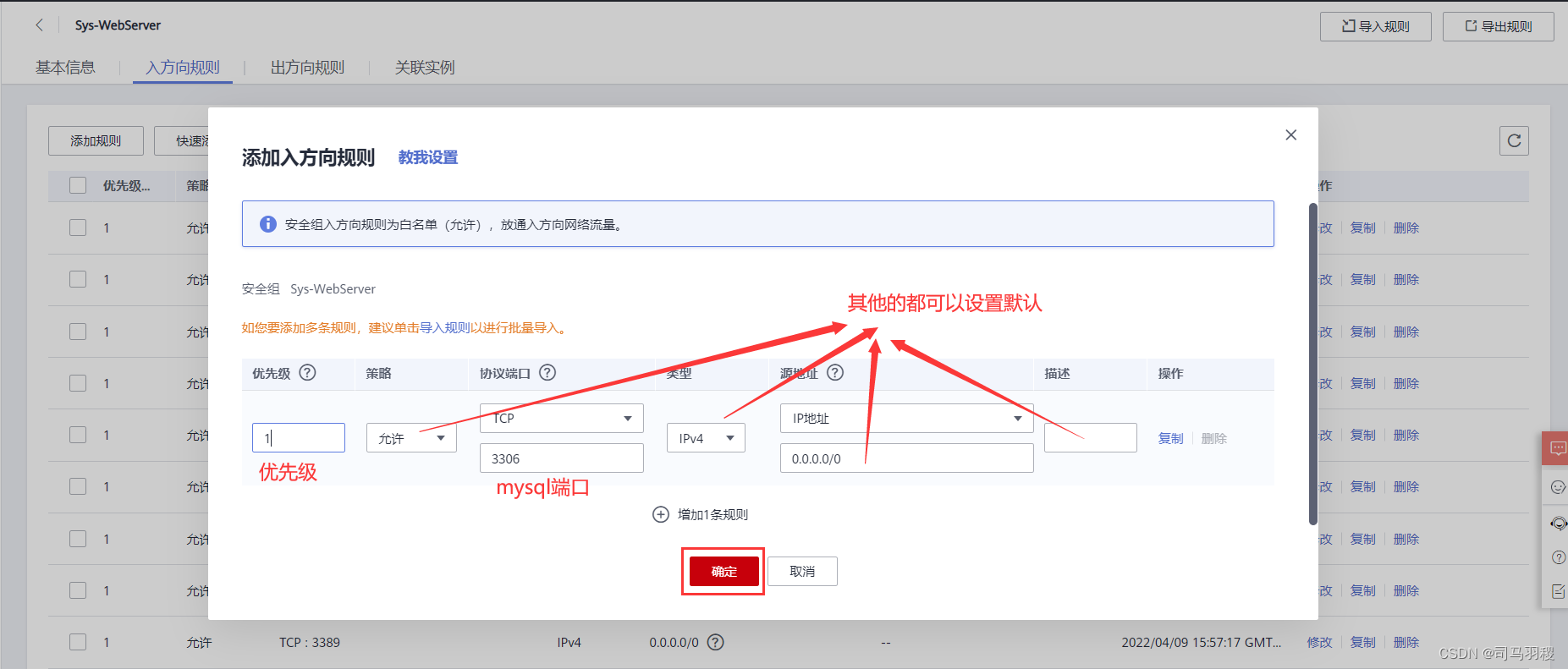Switch to the 基本信息 tab
Image resolution: width=1568 pixels, height=669 pixels.
coord(65,67)
